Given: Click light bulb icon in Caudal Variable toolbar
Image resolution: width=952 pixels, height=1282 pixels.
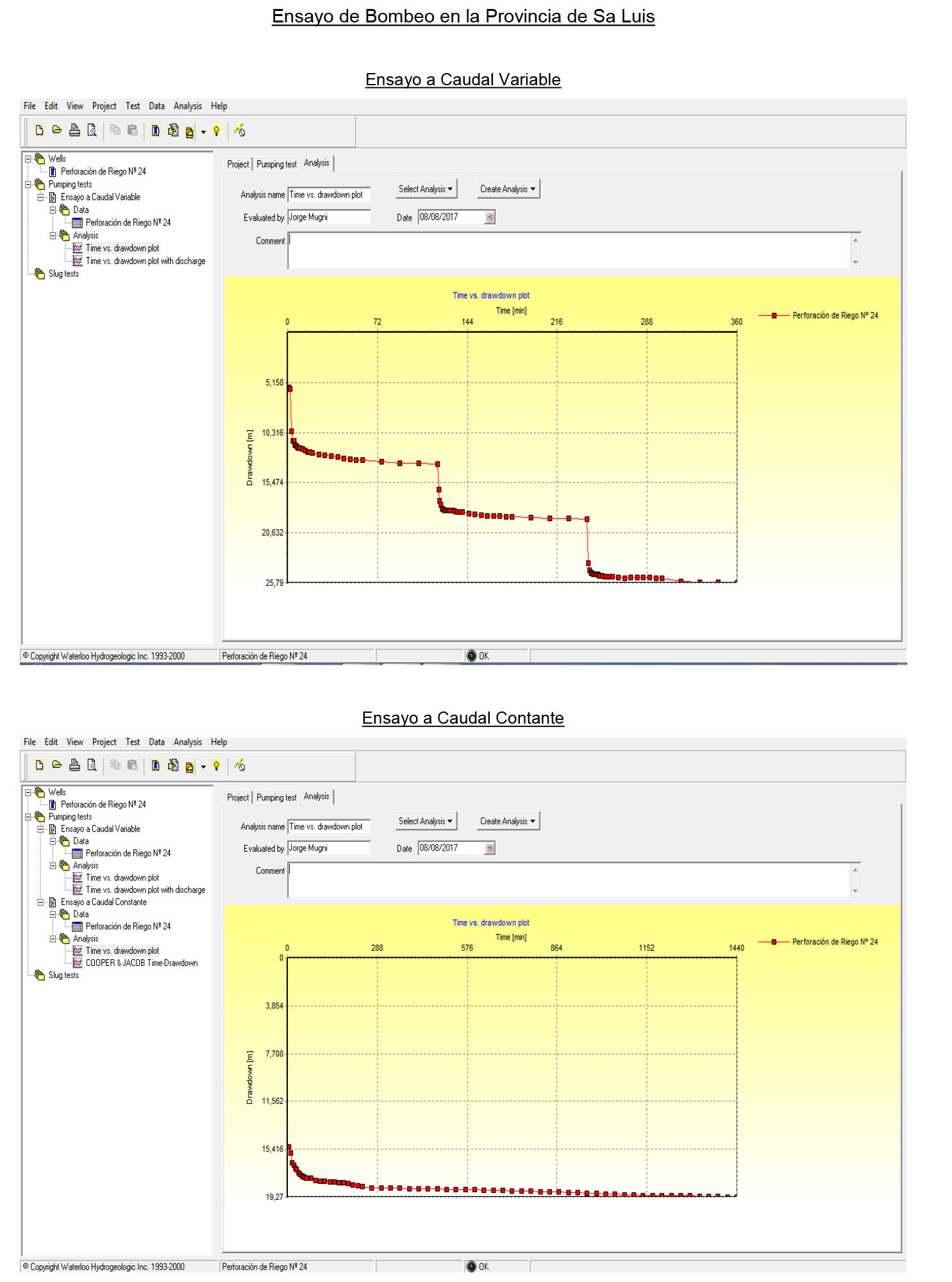Looking at the screenshot, I should (217, 131).
